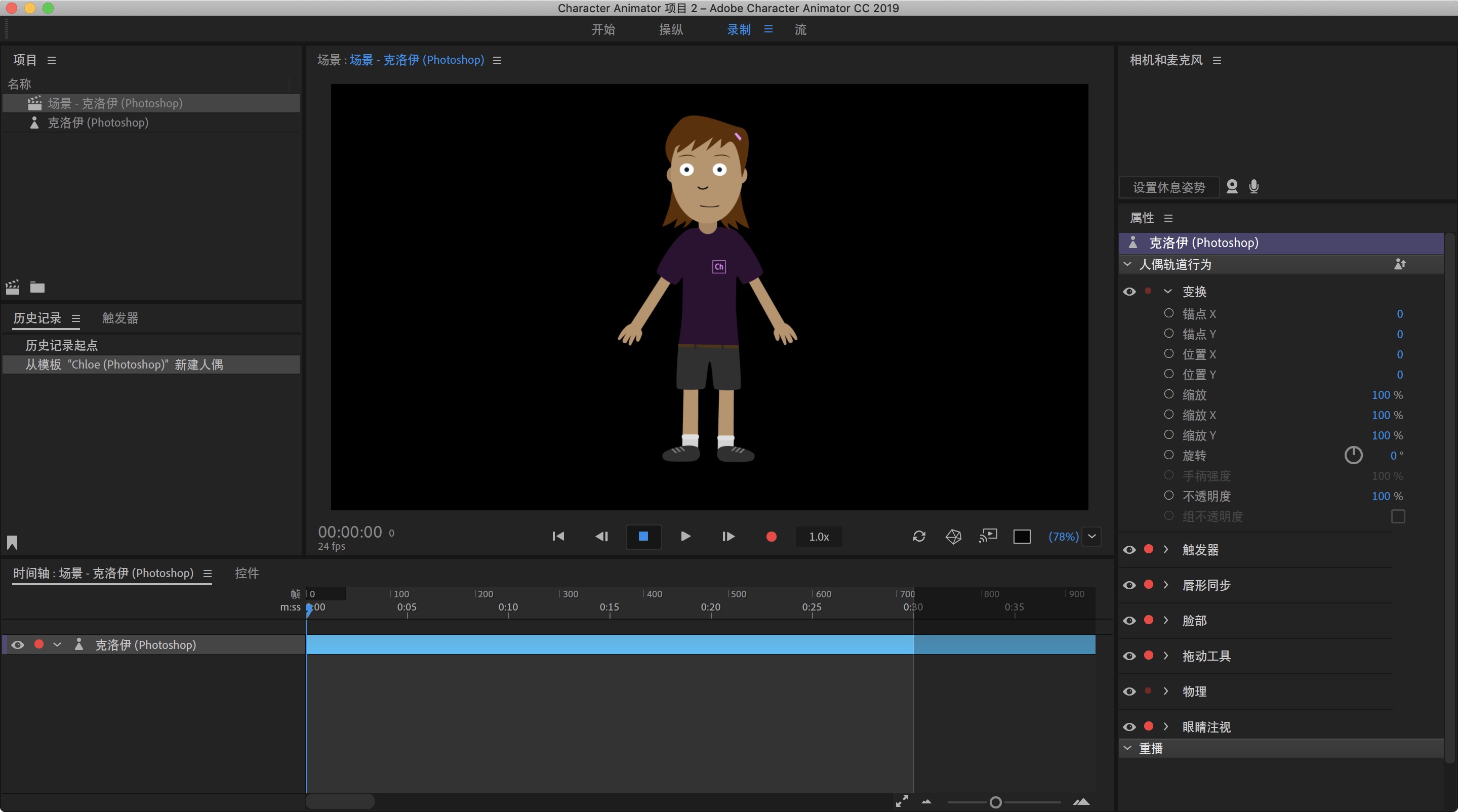This screenshot has height=812, width=1458.
Task: Open the History panel menu icon
Action: pyautogui.click(x=76, y=318)
